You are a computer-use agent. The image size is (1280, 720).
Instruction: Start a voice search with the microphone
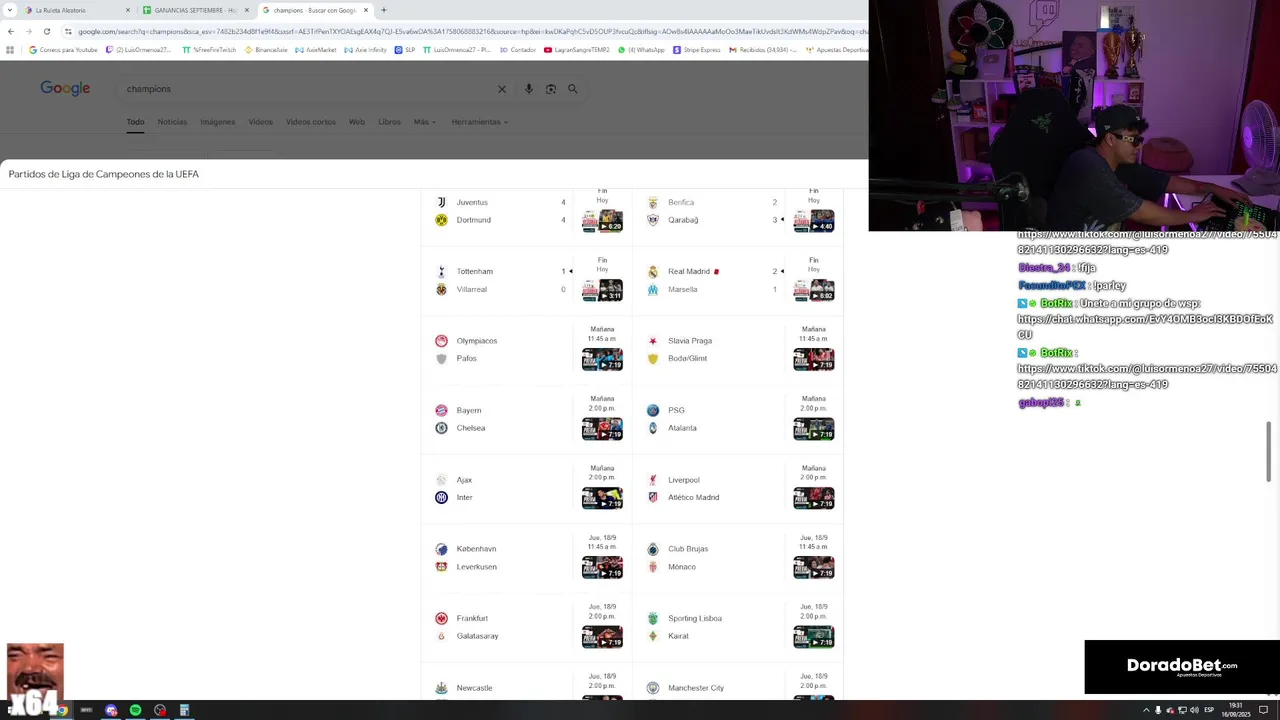529,89
